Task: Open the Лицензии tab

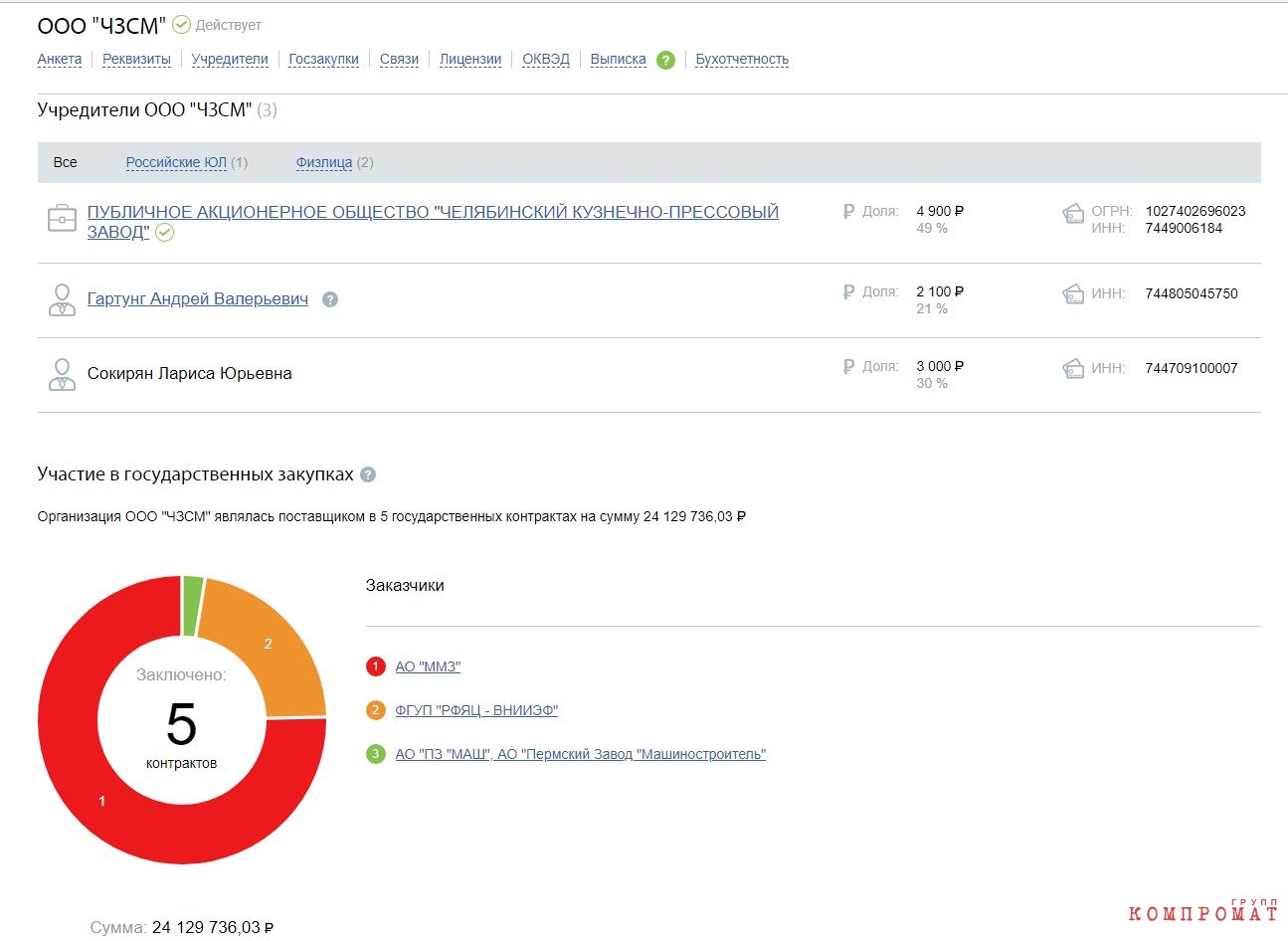Action: click(470, 60)
